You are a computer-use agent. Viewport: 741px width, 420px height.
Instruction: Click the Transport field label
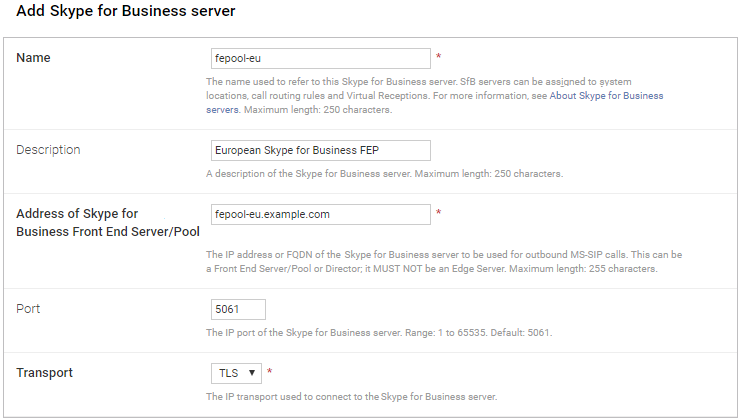pyautogui.click(x=45, y=373)
